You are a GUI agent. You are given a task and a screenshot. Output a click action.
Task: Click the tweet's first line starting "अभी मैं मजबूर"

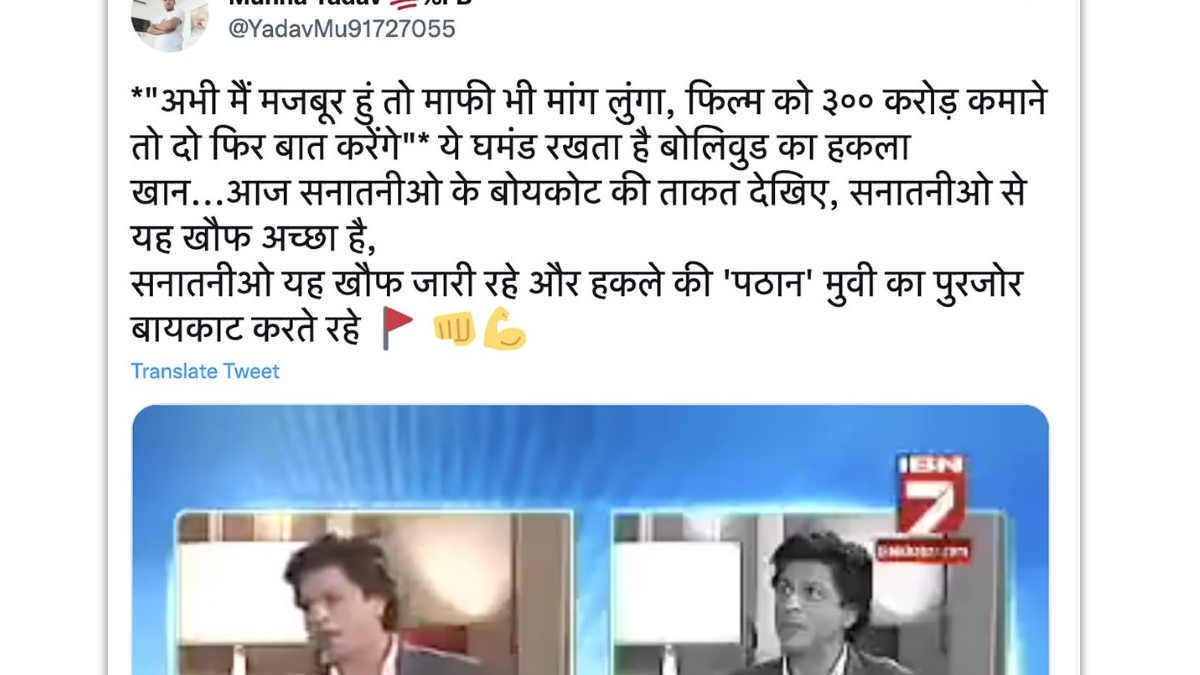tap(589, 104)
